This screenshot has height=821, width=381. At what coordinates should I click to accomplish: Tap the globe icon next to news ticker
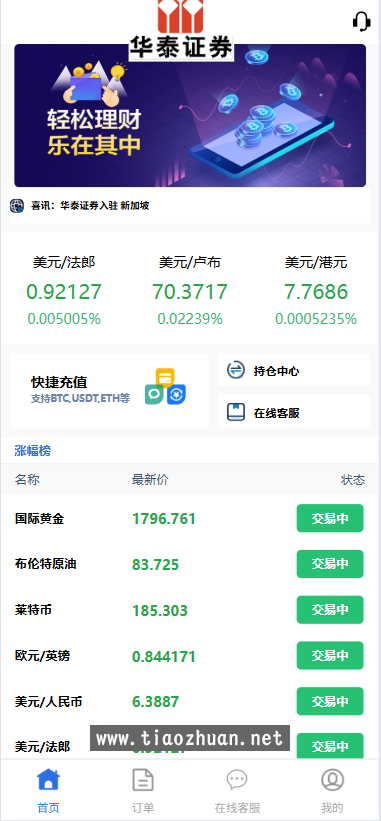pyautogui.click(x=17, y=206)
